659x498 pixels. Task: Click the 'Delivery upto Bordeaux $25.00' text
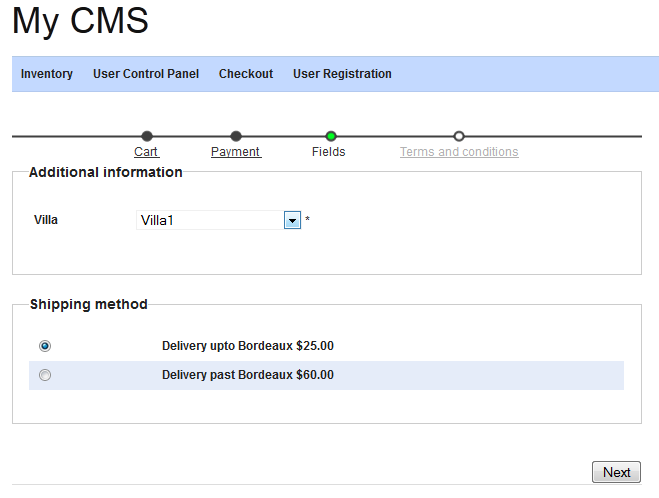(248, 346)
